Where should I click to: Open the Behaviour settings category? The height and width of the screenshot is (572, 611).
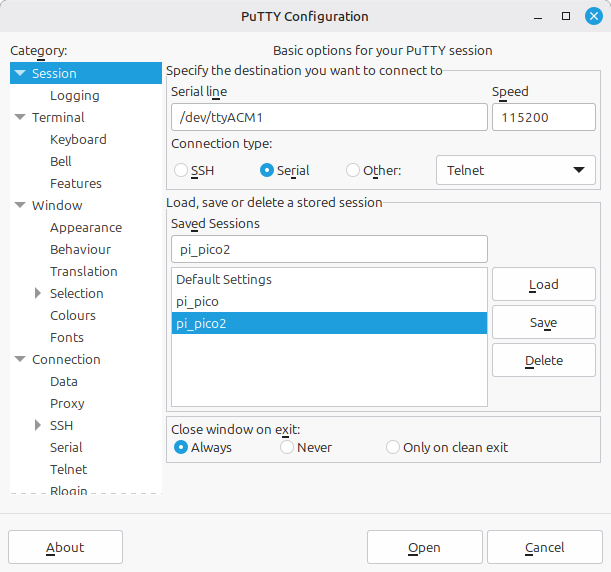(x=81, y=249)
